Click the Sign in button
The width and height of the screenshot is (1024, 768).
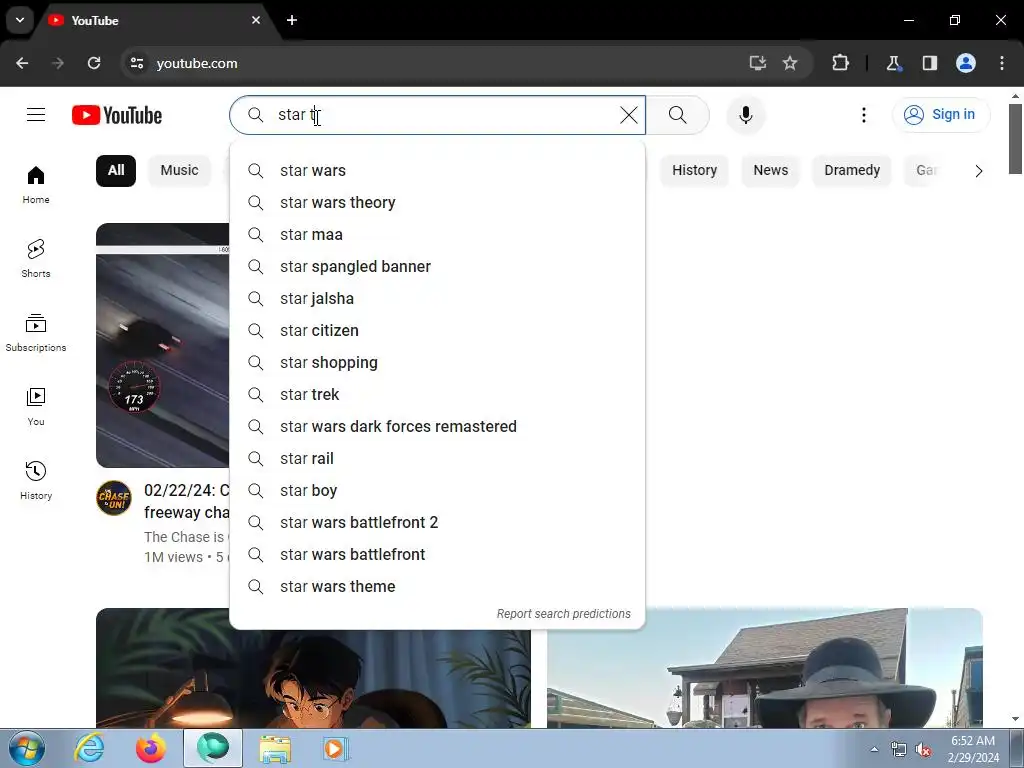point(940,114)
